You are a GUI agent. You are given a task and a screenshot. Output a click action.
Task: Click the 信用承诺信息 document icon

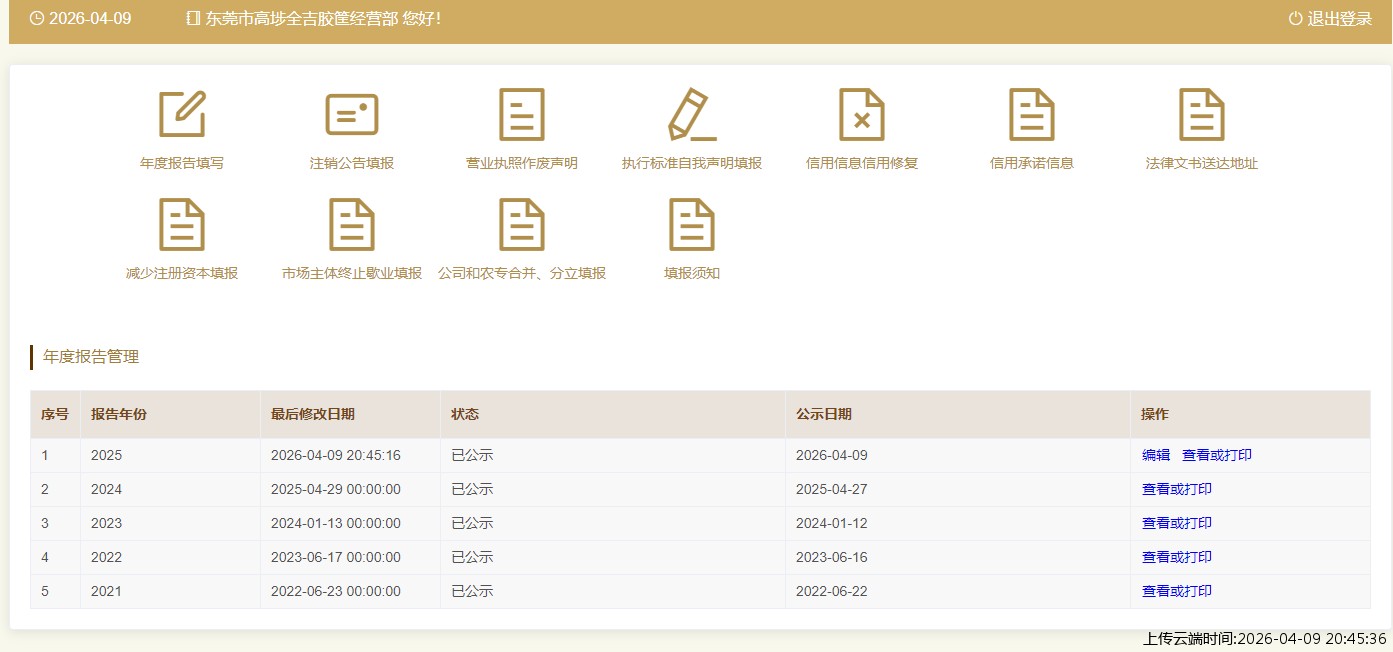coord(1032,115)
